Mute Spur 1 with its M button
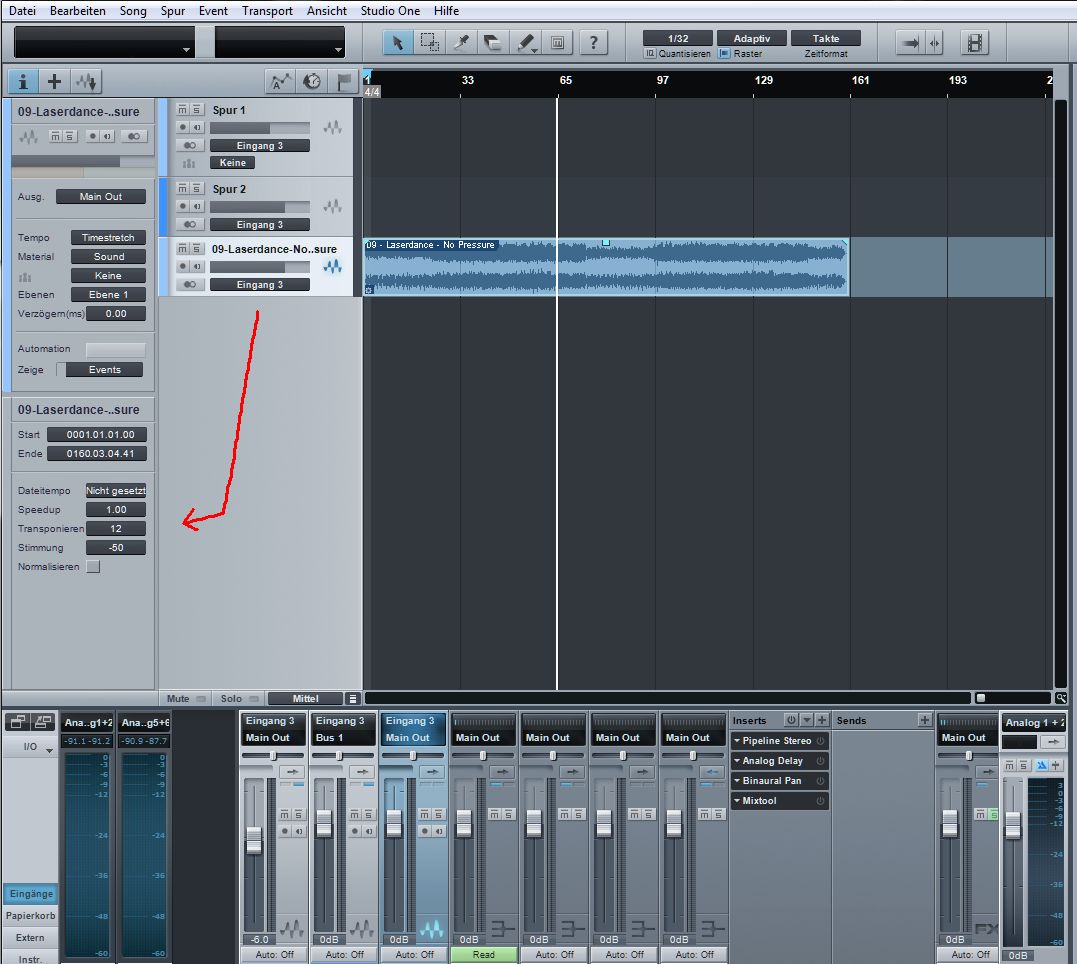The width and height of the screenshot is (1077, 964). (182, 109)
